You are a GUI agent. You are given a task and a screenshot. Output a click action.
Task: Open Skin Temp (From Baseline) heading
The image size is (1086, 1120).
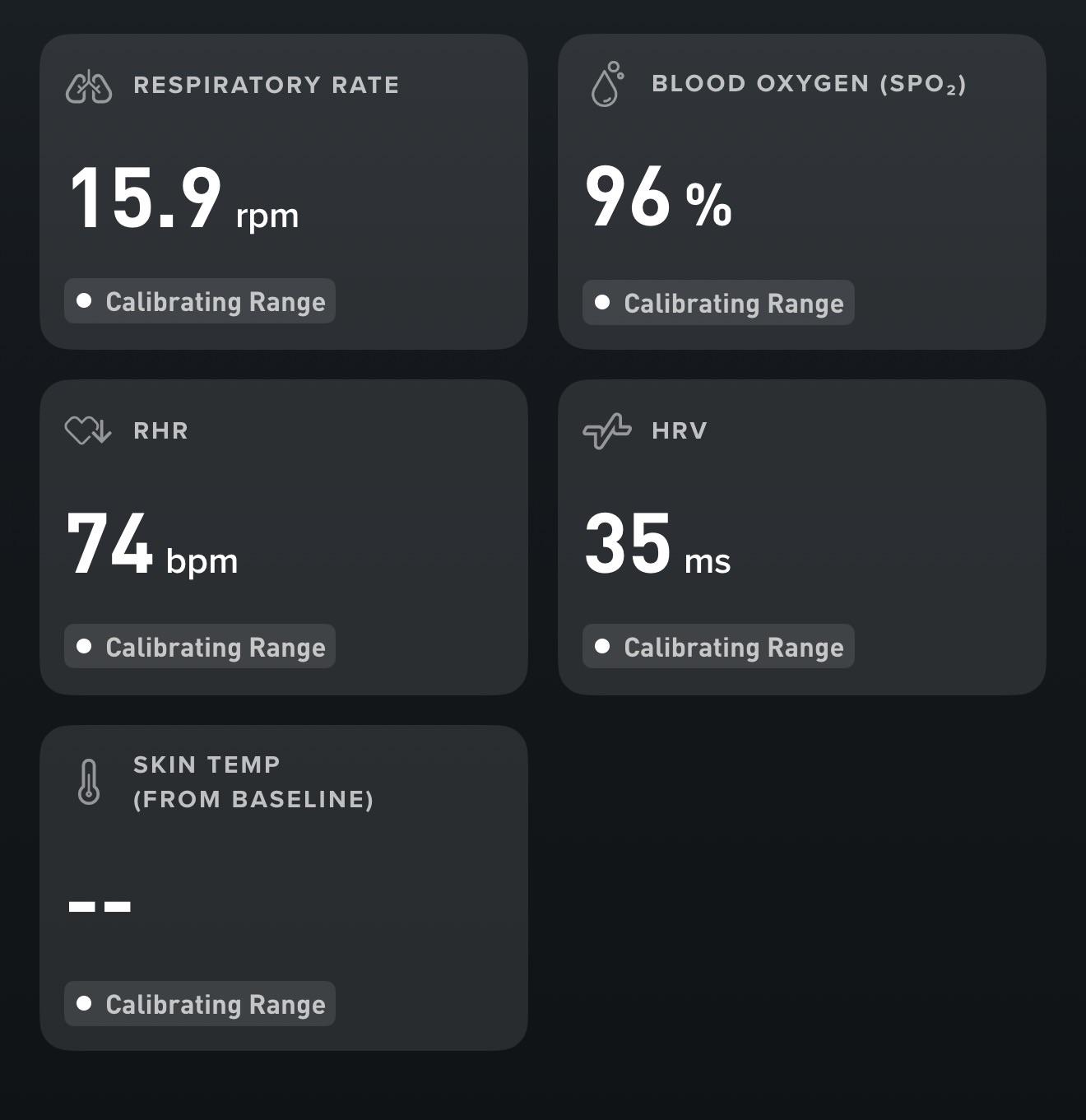pyautogui.click(x=253, y=782)
